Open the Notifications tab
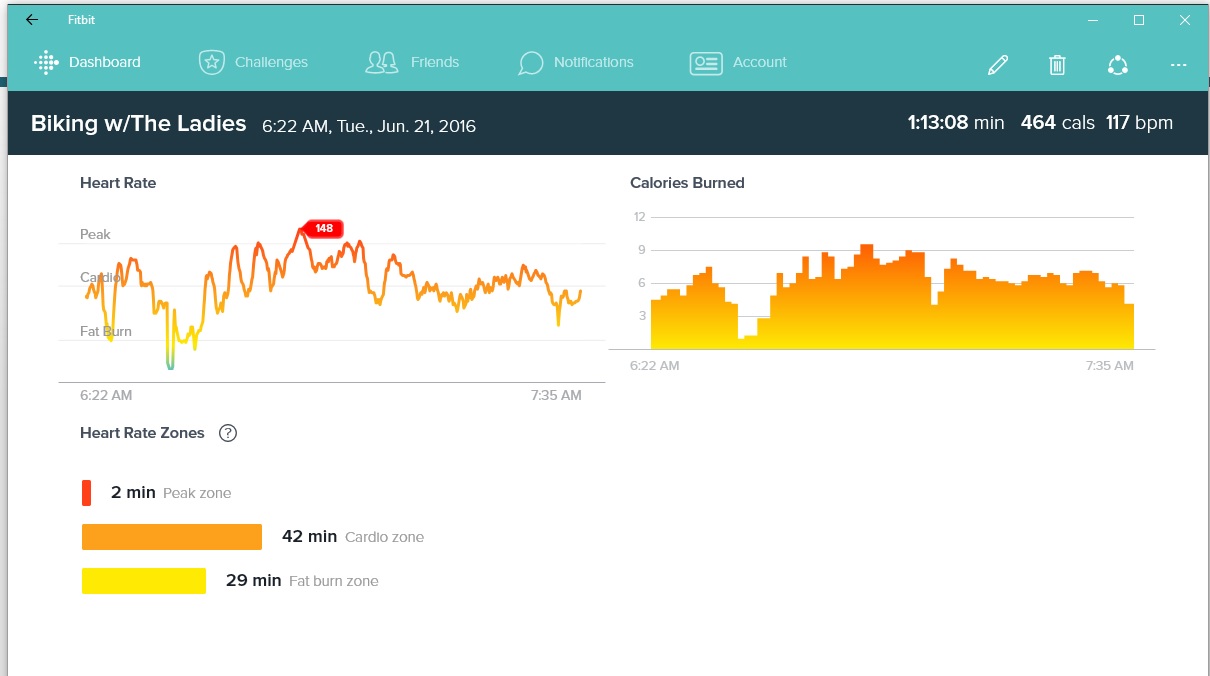The image size is (1210, 676). point(576,62)
